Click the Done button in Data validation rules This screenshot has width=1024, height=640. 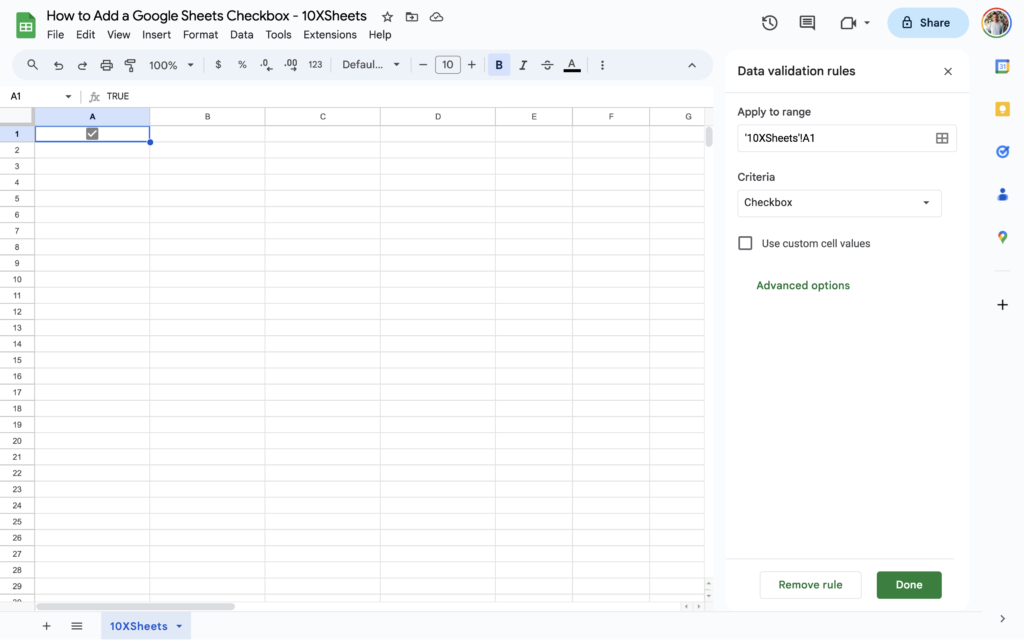coord(908,585)
